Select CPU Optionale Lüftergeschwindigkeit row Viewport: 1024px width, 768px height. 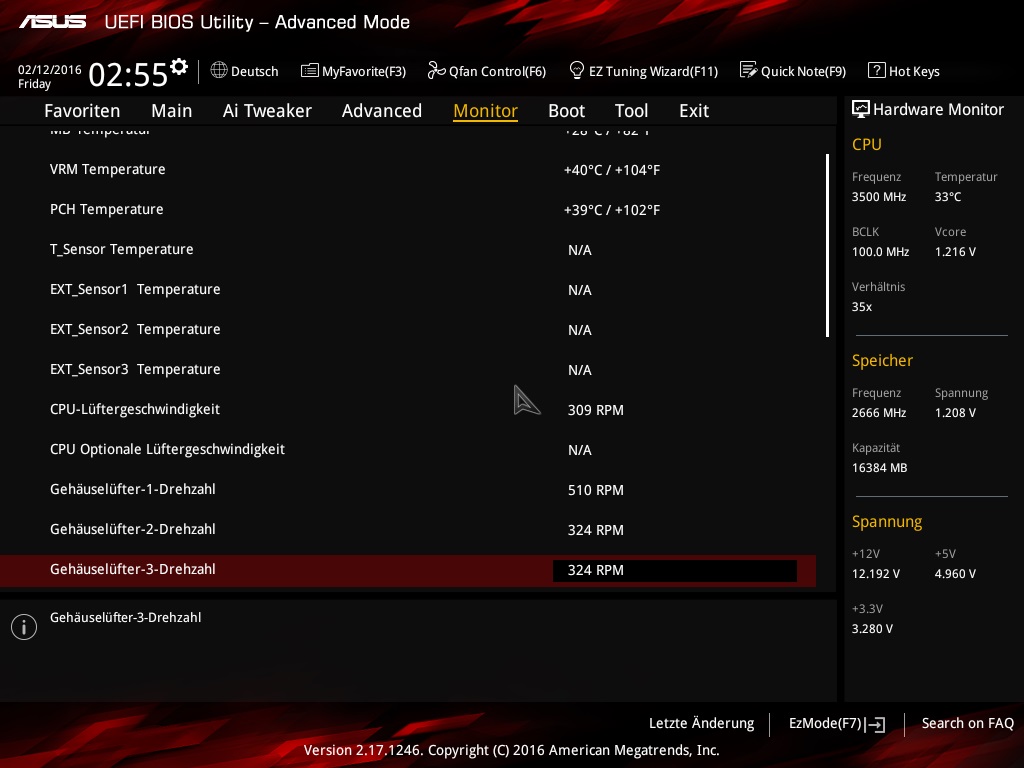408,449
